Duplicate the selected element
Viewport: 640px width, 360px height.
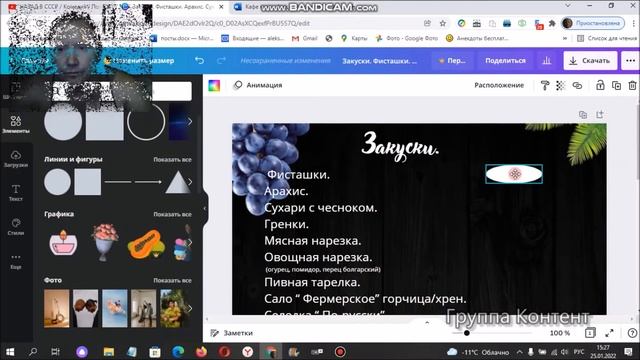616,85
